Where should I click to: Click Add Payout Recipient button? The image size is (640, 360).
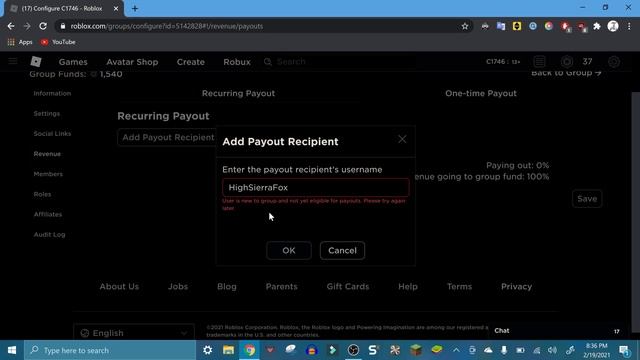pos(168,138)
